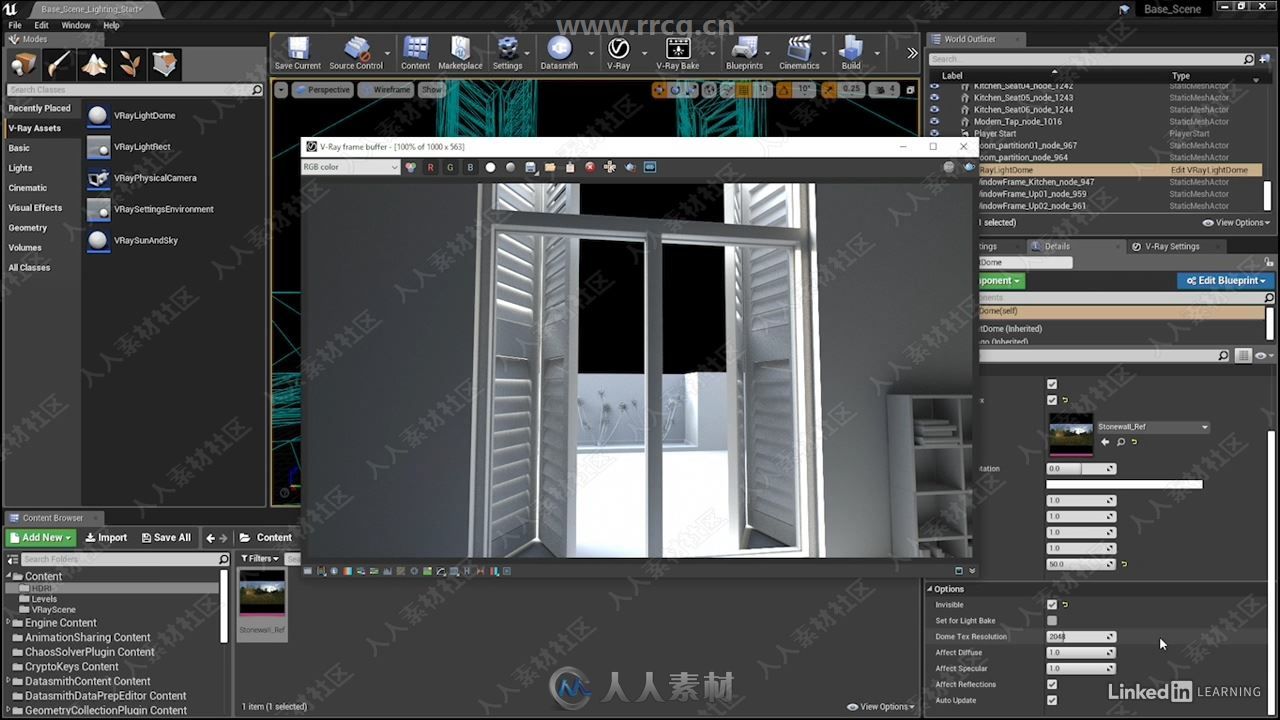The width and height of the screenshot is (1280, 720).
Task: Select the Place mode icon
Action: (x=24, y=65)
